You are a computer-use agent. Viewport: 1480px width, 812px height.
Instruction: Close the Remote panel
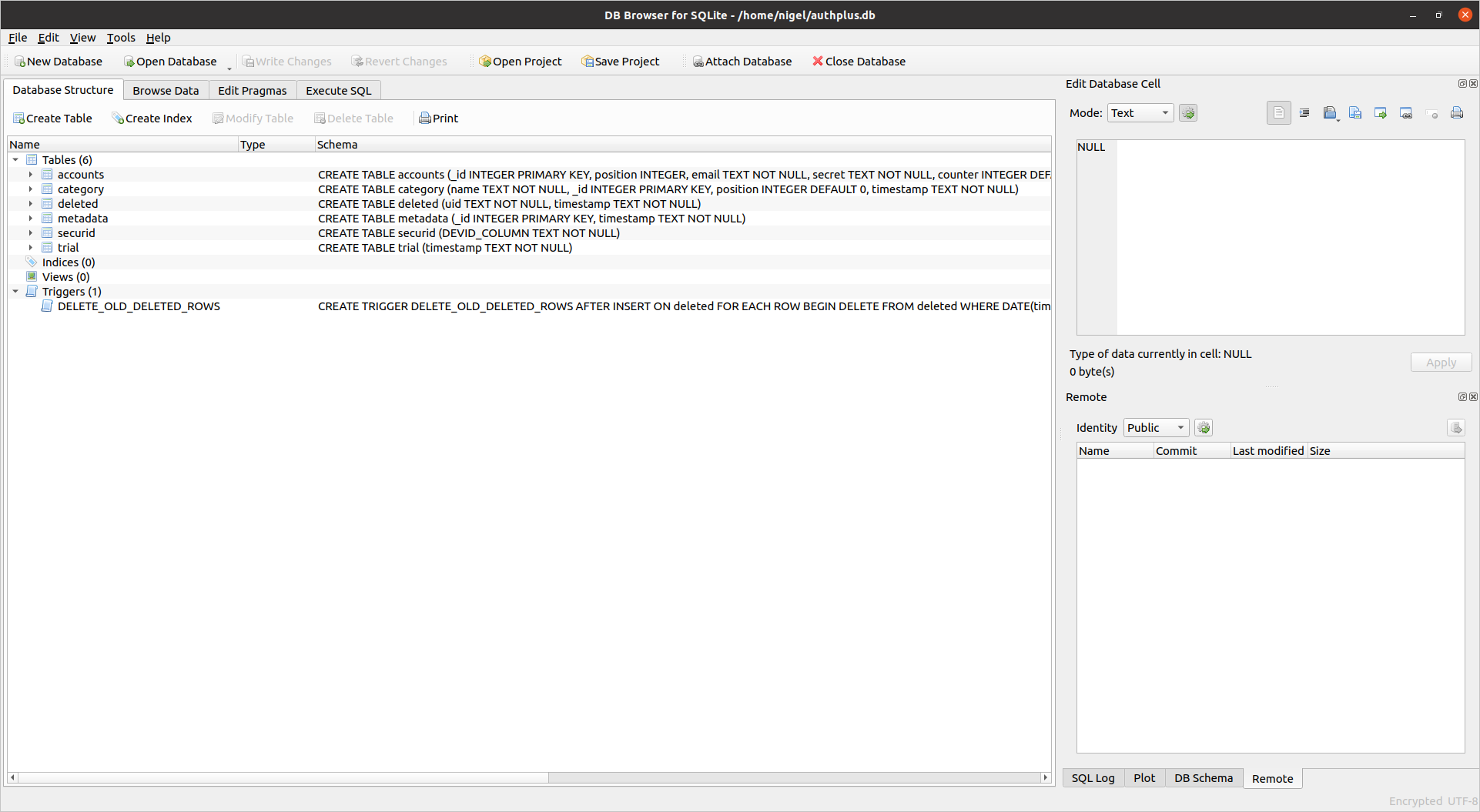1473,396
